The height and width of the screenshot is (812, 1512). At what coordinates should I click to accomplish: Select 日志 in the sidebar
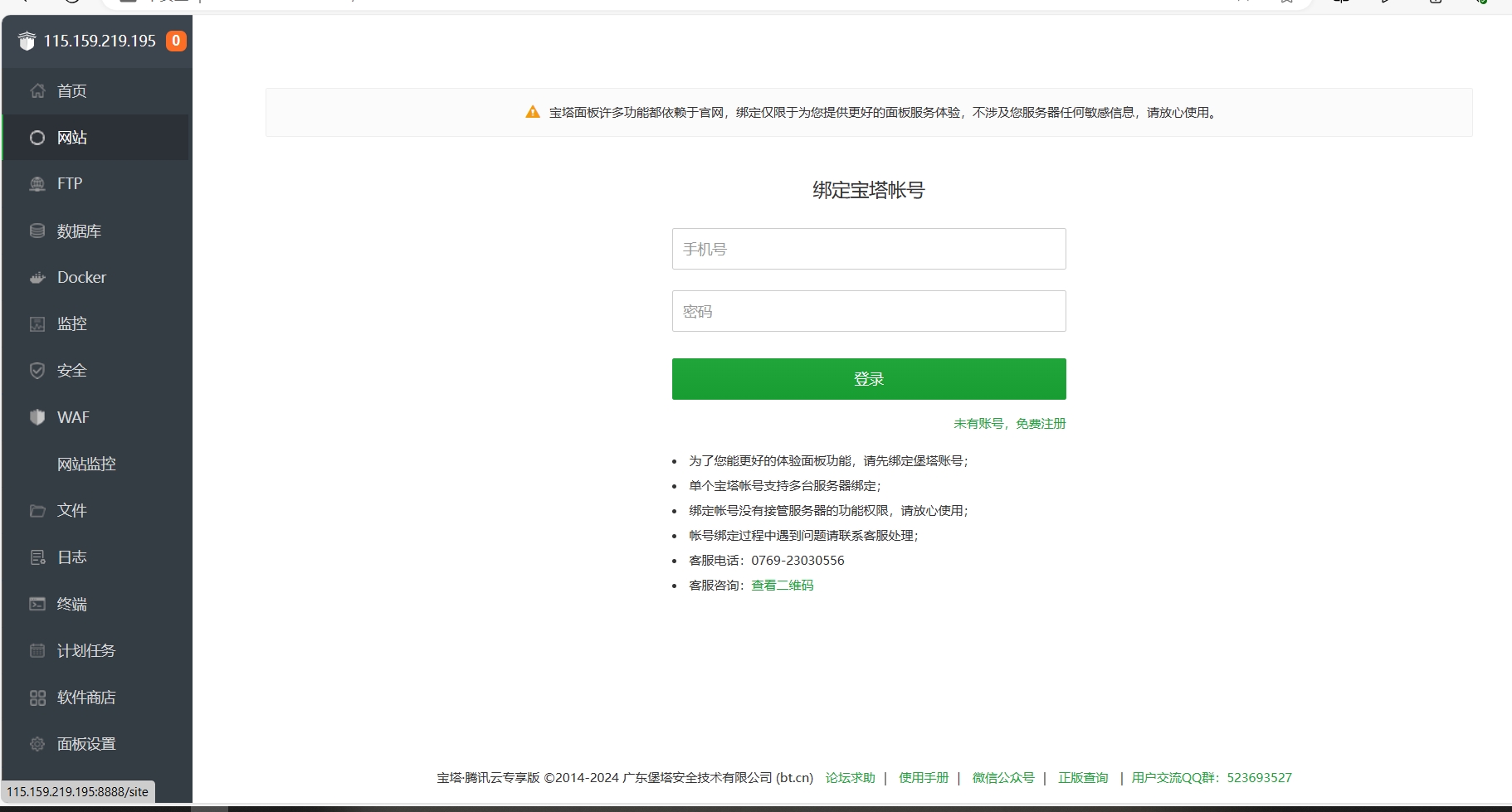point(96,557)
